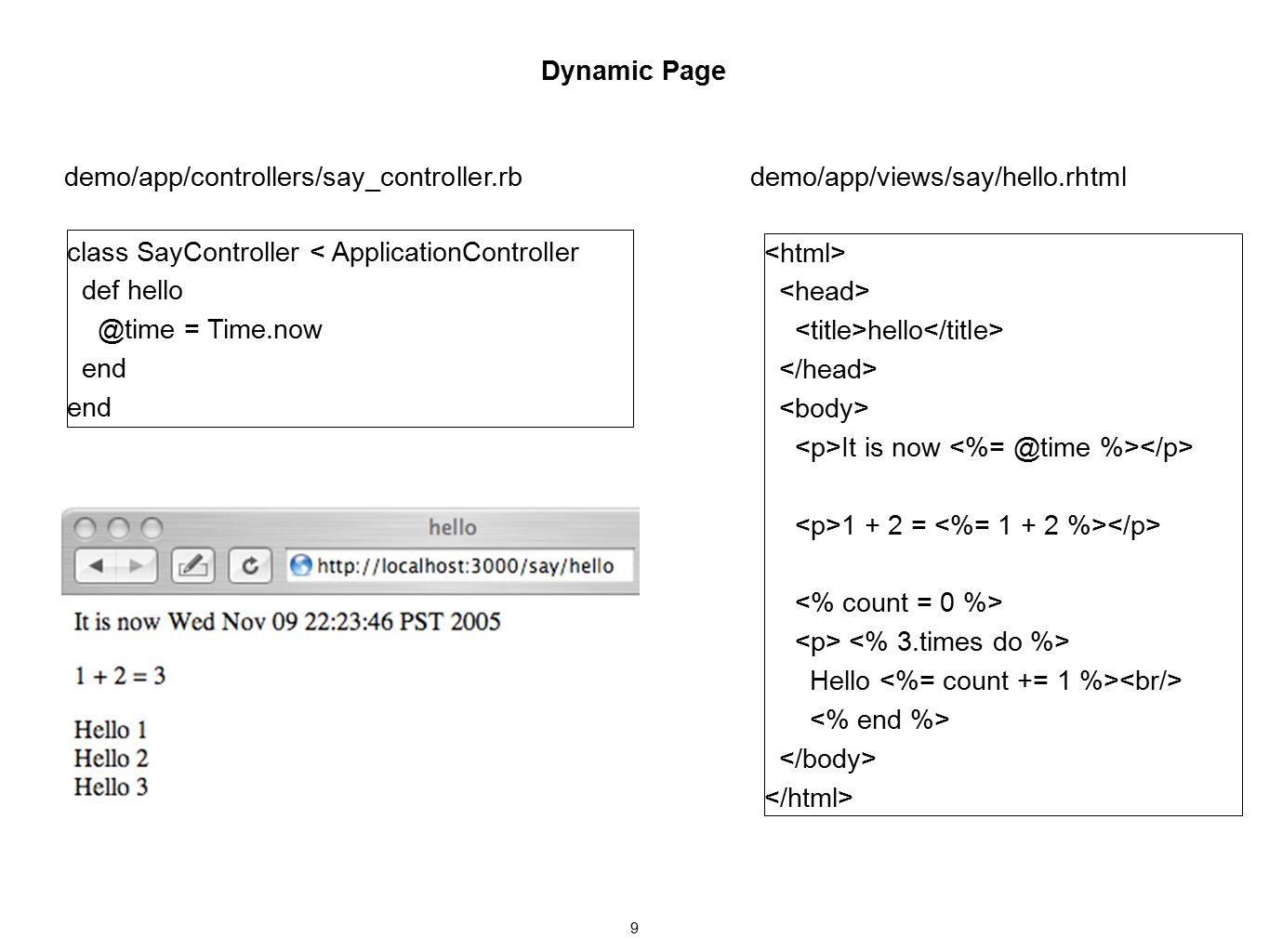The image size is (1269, 952).
Task: Click the 'def hello' code line
Action: [x=132, y=291]
